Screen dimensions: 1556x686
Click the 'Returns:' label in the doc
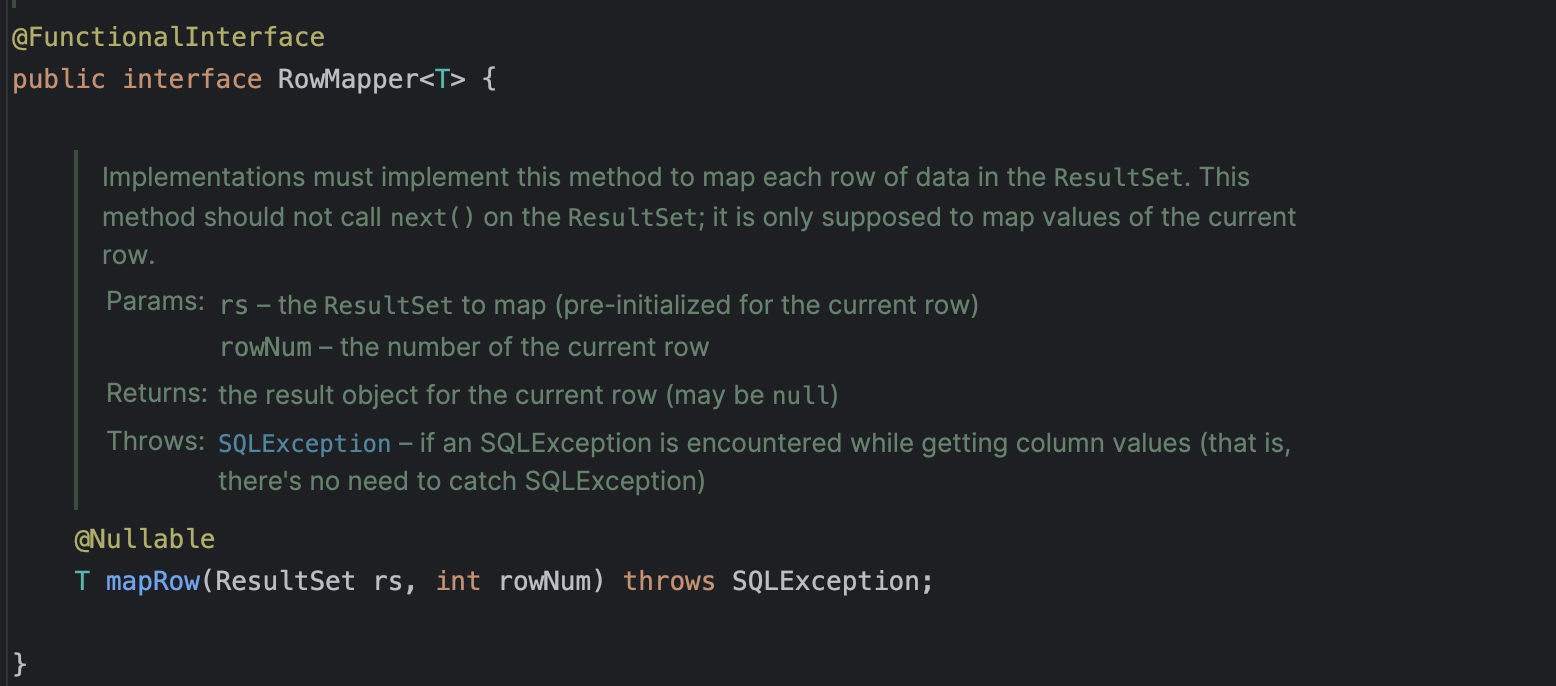coord(157,393)
